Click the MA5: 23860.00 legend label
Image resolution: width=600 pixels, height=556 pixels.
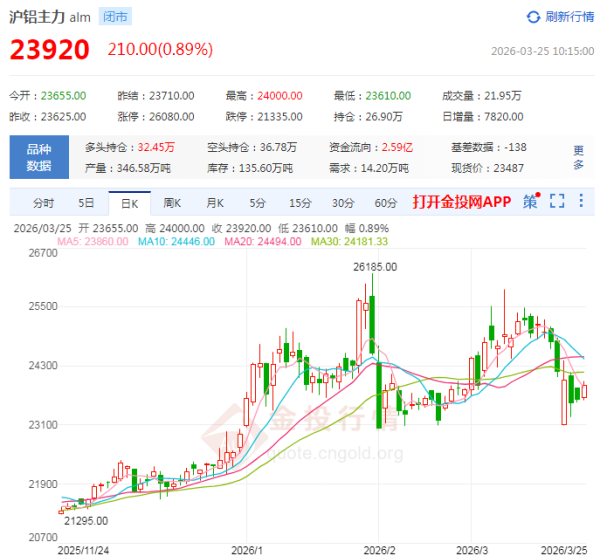(93, 241)
